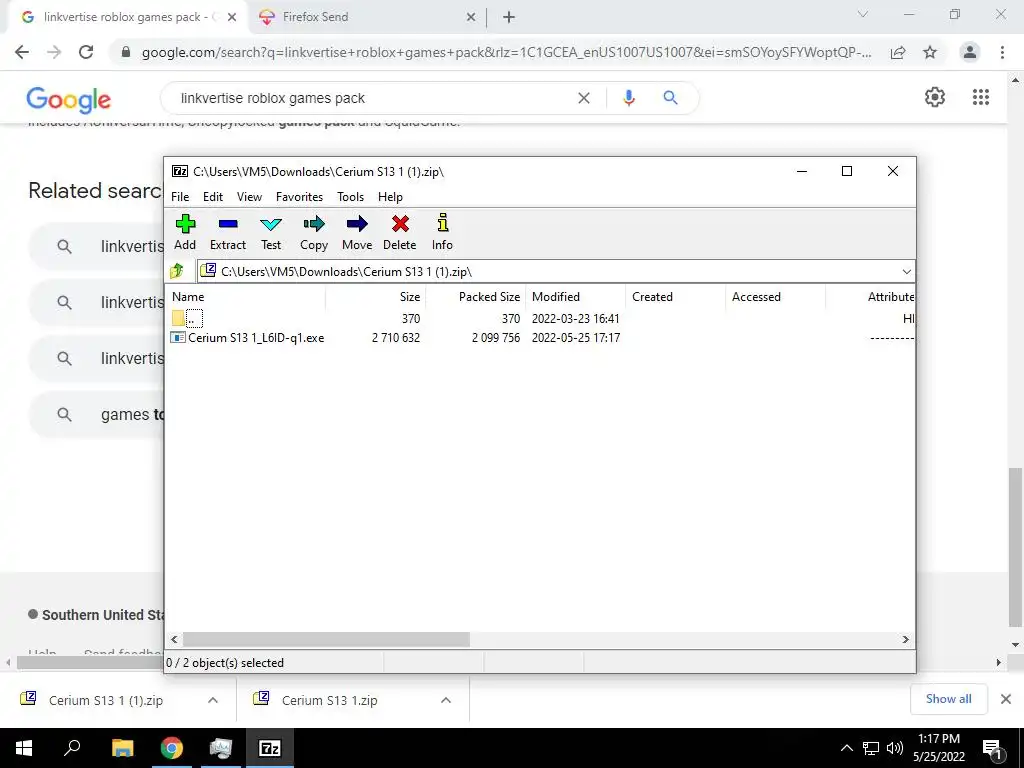1024x768 pixels.
Task: Open the File menu in 7-Zip
Action: click(x=180, y=197)
